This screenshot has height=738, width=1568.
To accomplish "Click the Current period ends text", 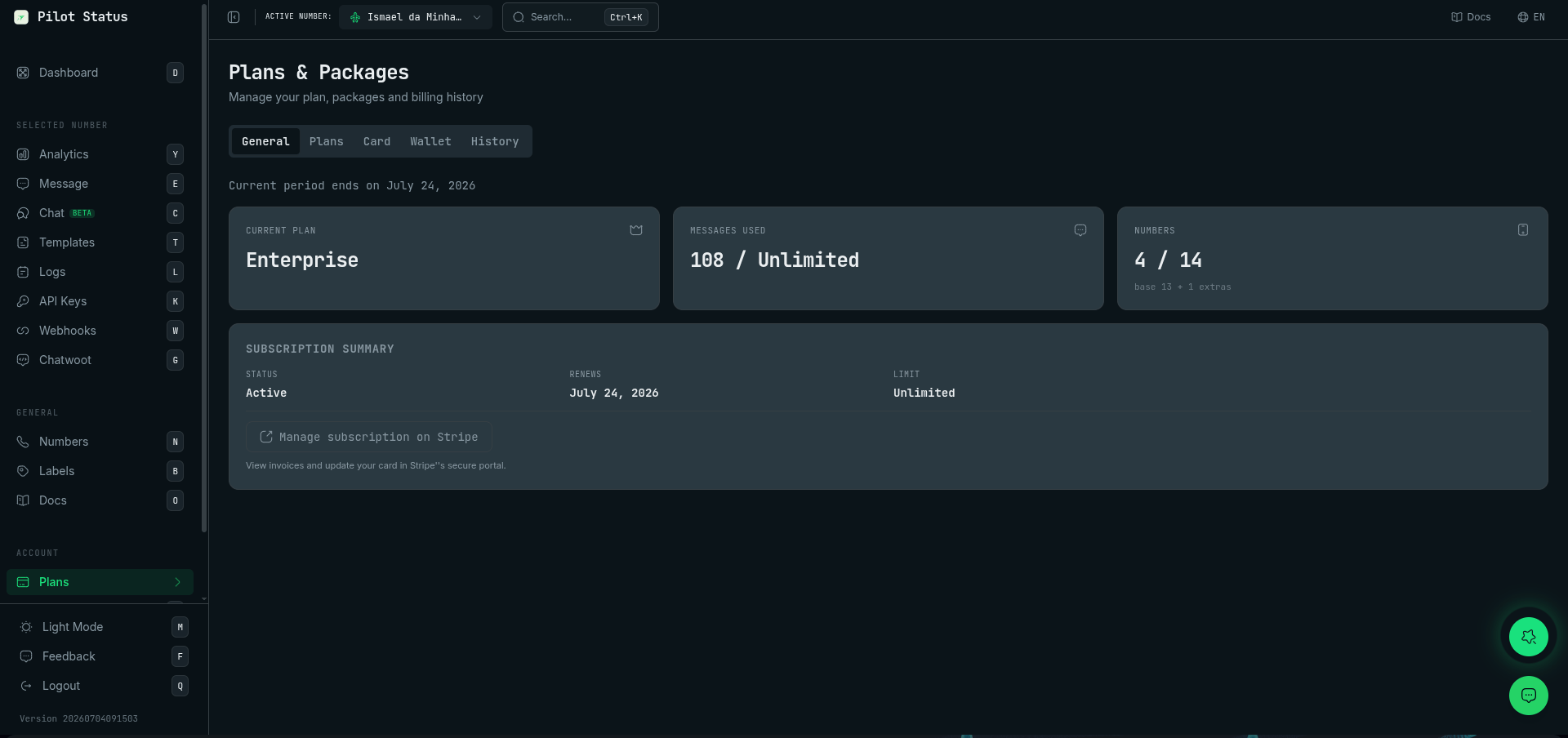I will 352,186.
